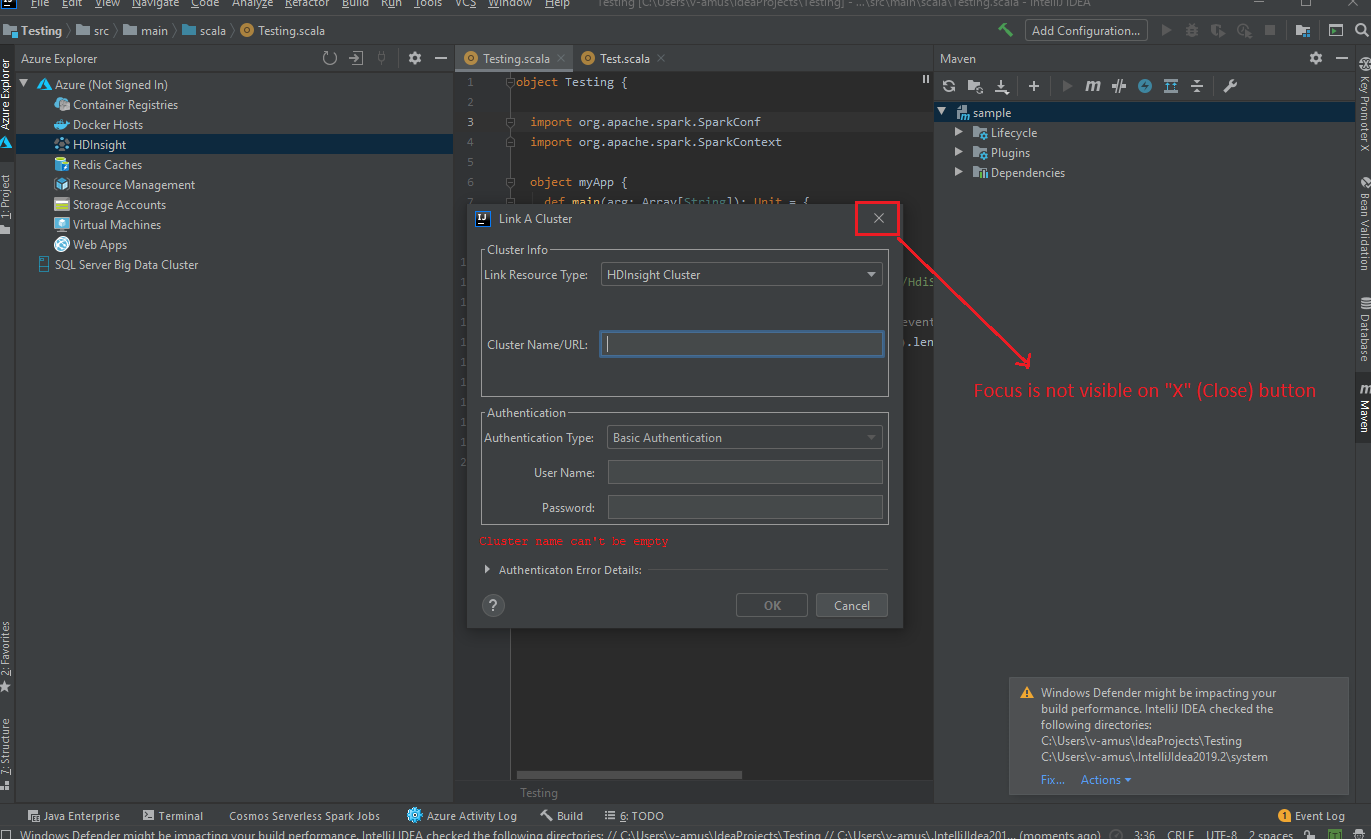The height and width of the screenshot is (839, 1371).
Task: Open the Navigate menu
Action: (x=155, y=4)
